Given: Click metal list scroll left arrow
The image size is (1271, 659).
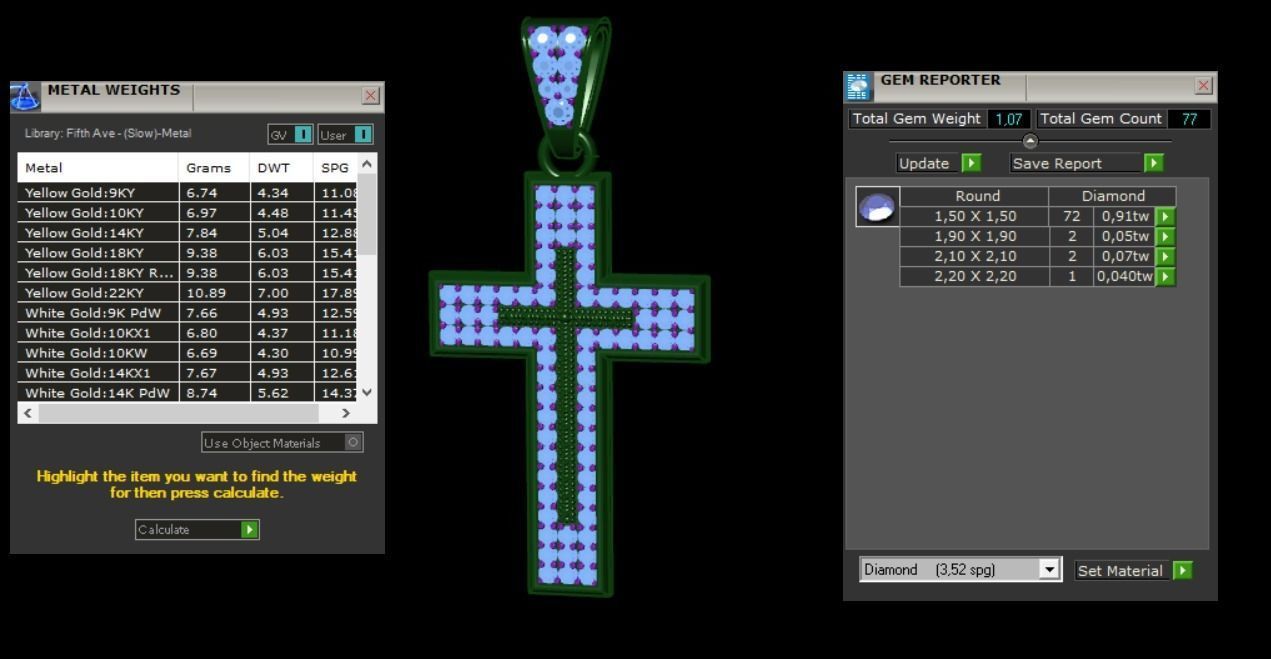Looking at the screenshot, I should point(27,412).
